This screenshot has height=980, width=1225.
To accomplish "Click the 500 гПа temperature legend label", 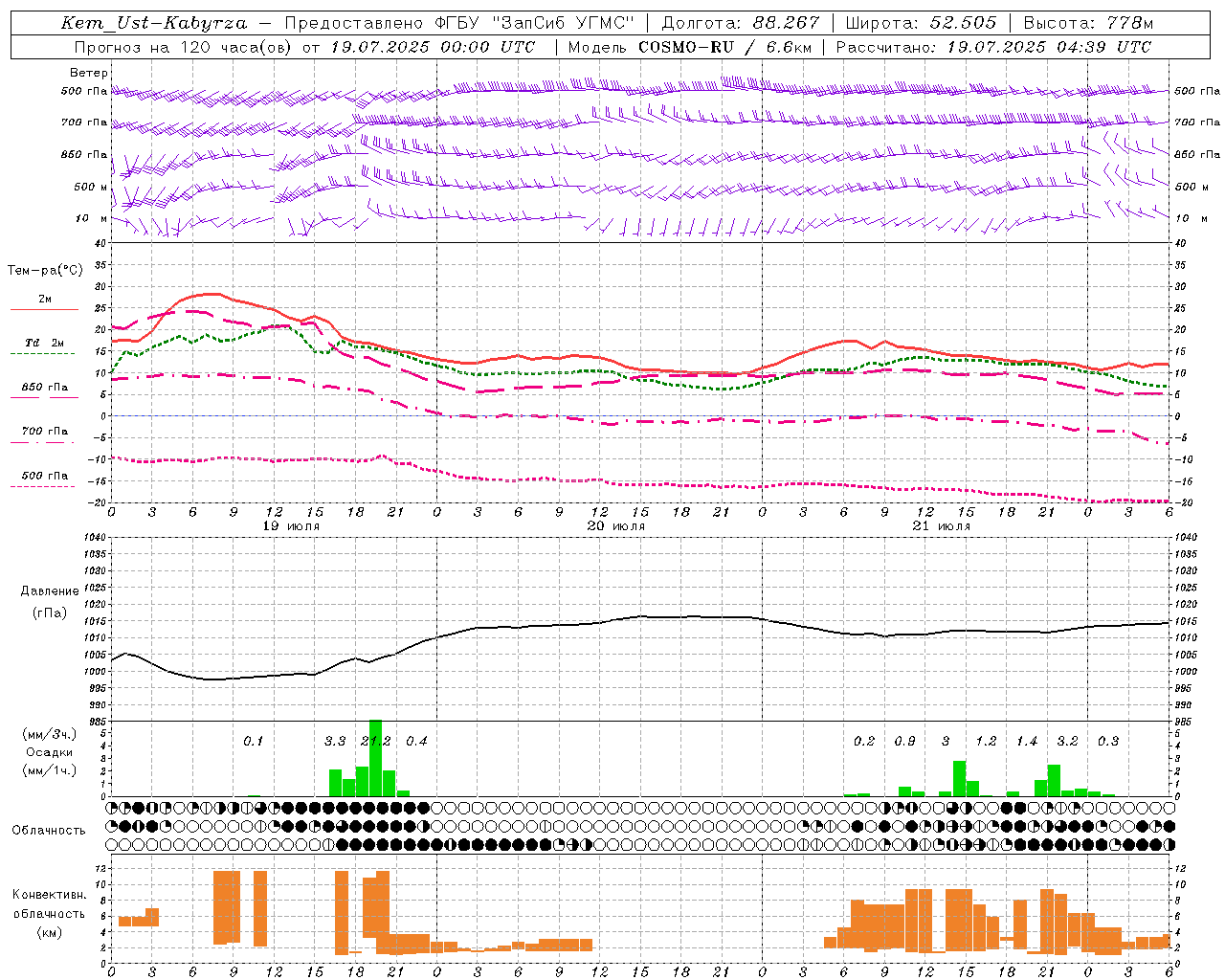I will click(45, 476).
